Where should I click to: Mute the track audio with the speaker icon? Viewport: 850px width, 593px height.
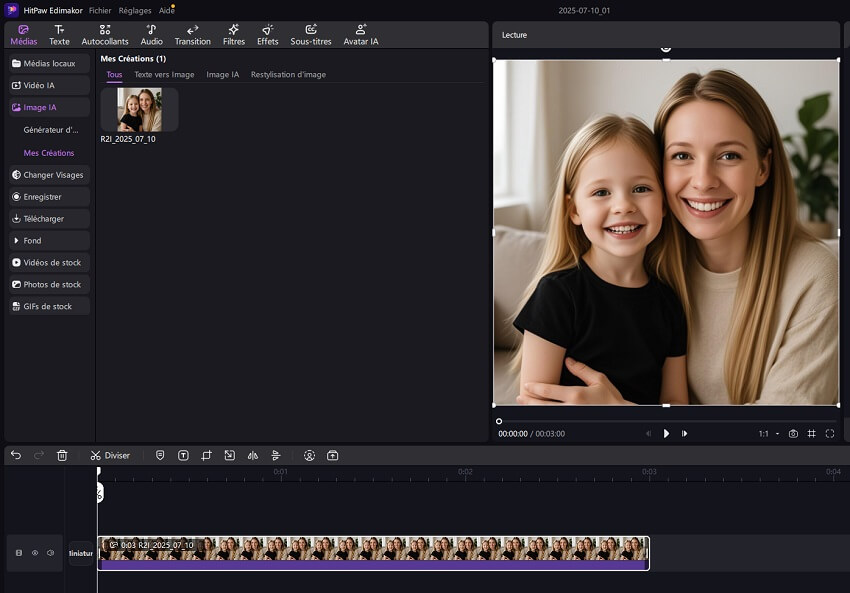tap(50, 552)
